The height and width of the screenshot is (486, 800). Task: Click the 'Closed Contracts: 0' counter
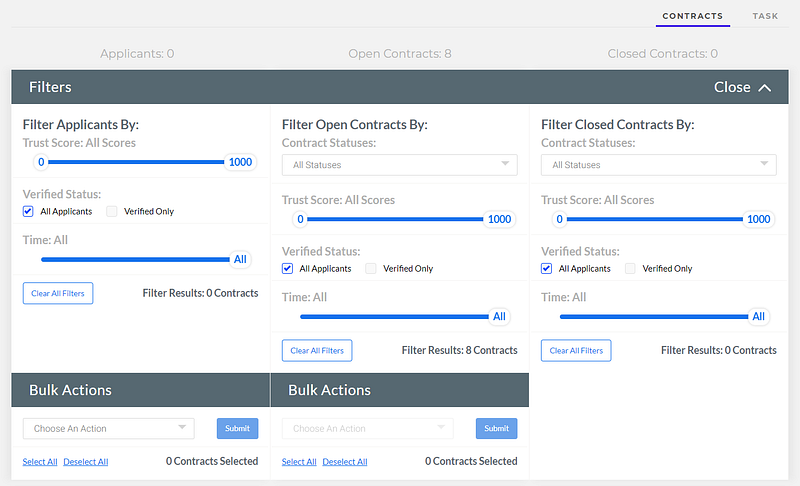point(662,54)
